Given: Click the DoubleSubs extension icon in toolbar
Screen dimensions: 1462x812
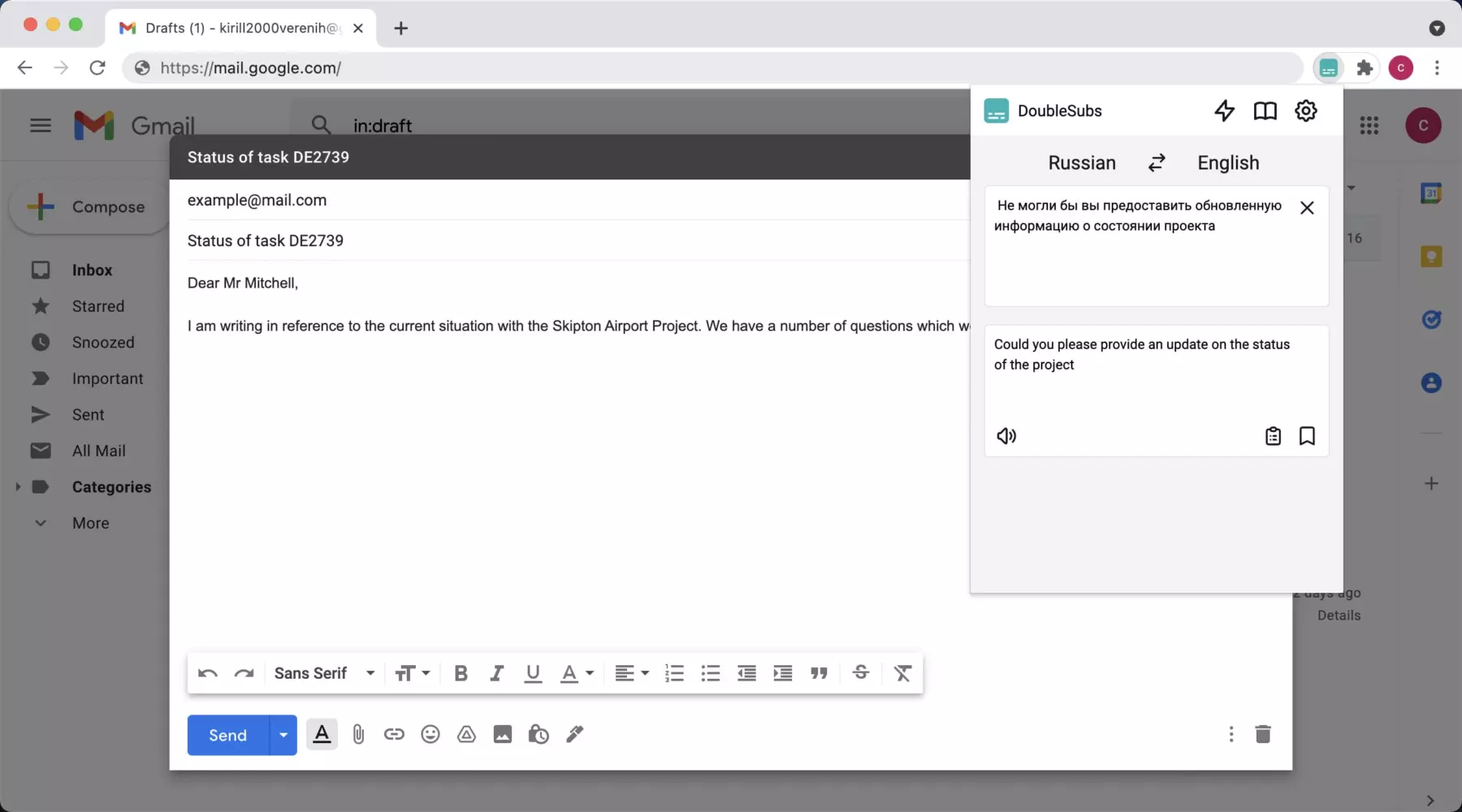Looking at the screenshot, I should (1328, 68).
